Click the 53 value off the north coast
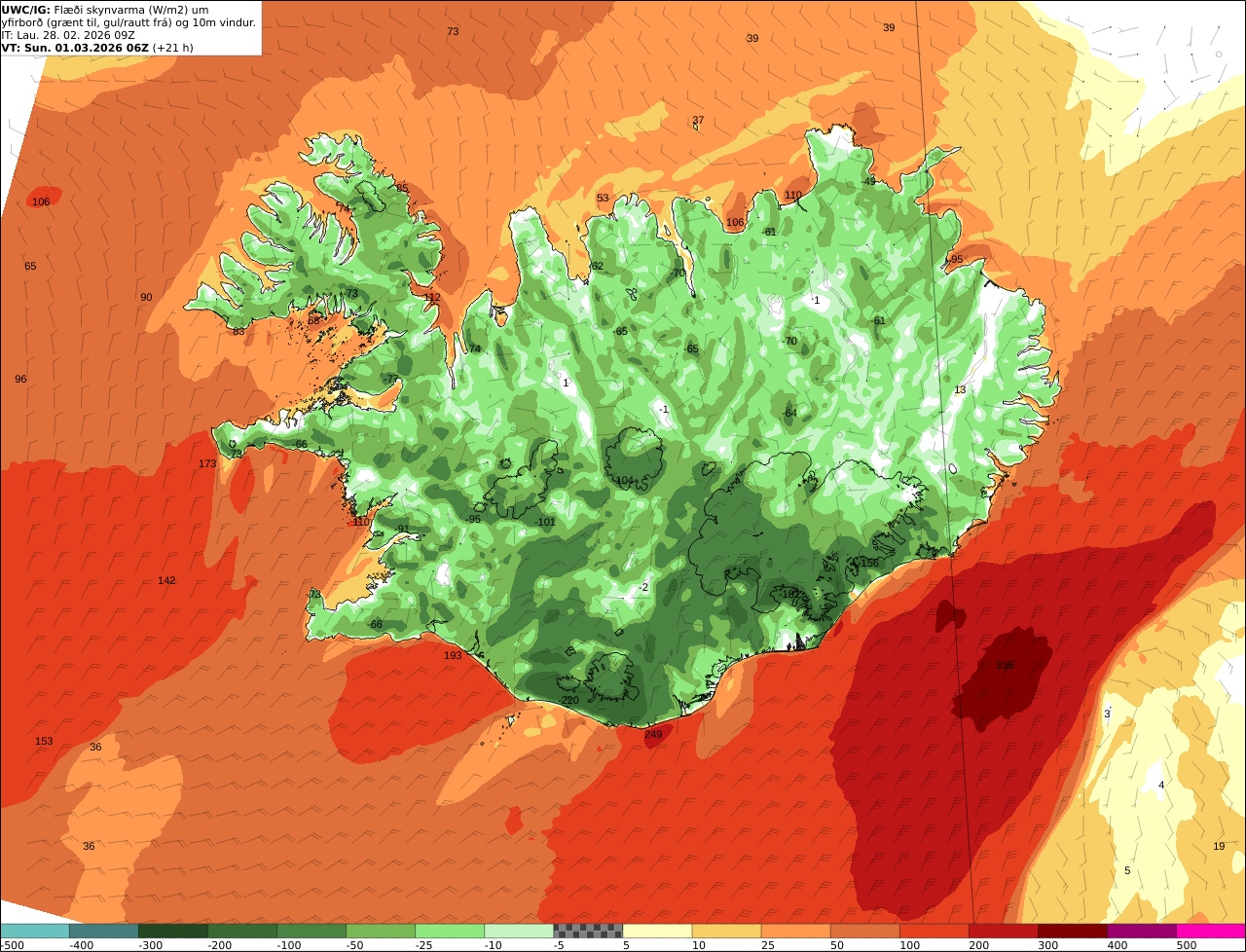The image size is (1246, 952). tap(603, 199)
